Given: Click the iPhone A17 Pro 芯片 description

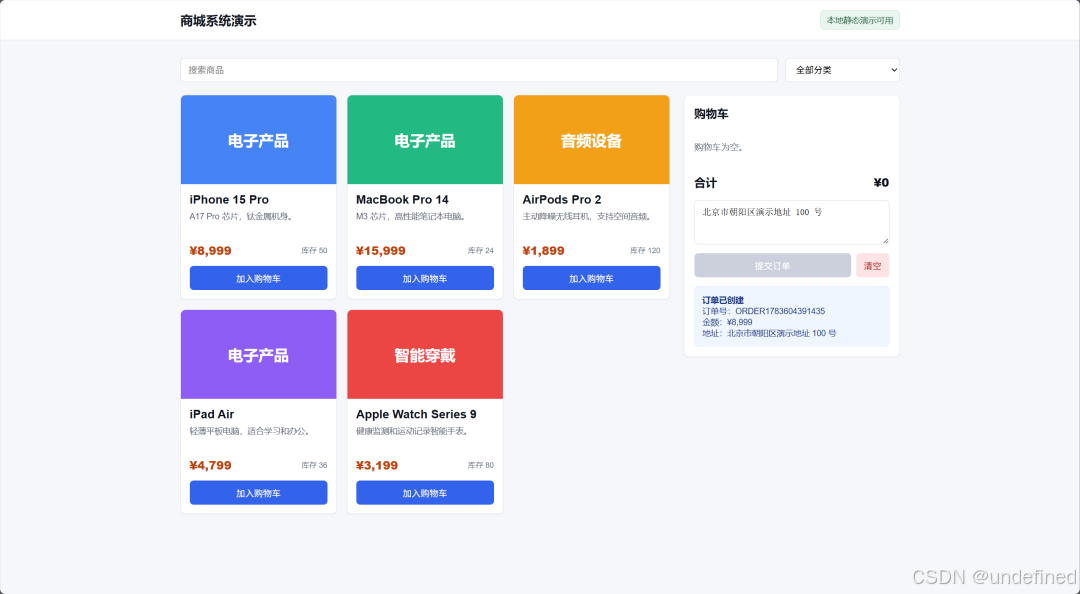Looking at the screenshot, I should pos(242,216).
